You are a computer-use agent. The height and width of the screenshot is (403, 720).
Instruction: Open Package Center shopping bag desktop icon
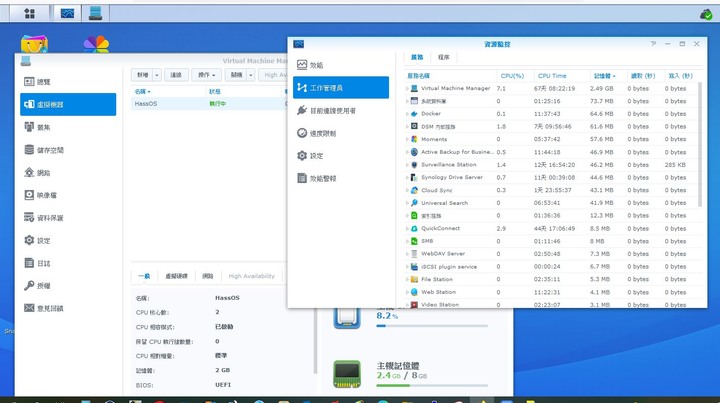(34, 45)
